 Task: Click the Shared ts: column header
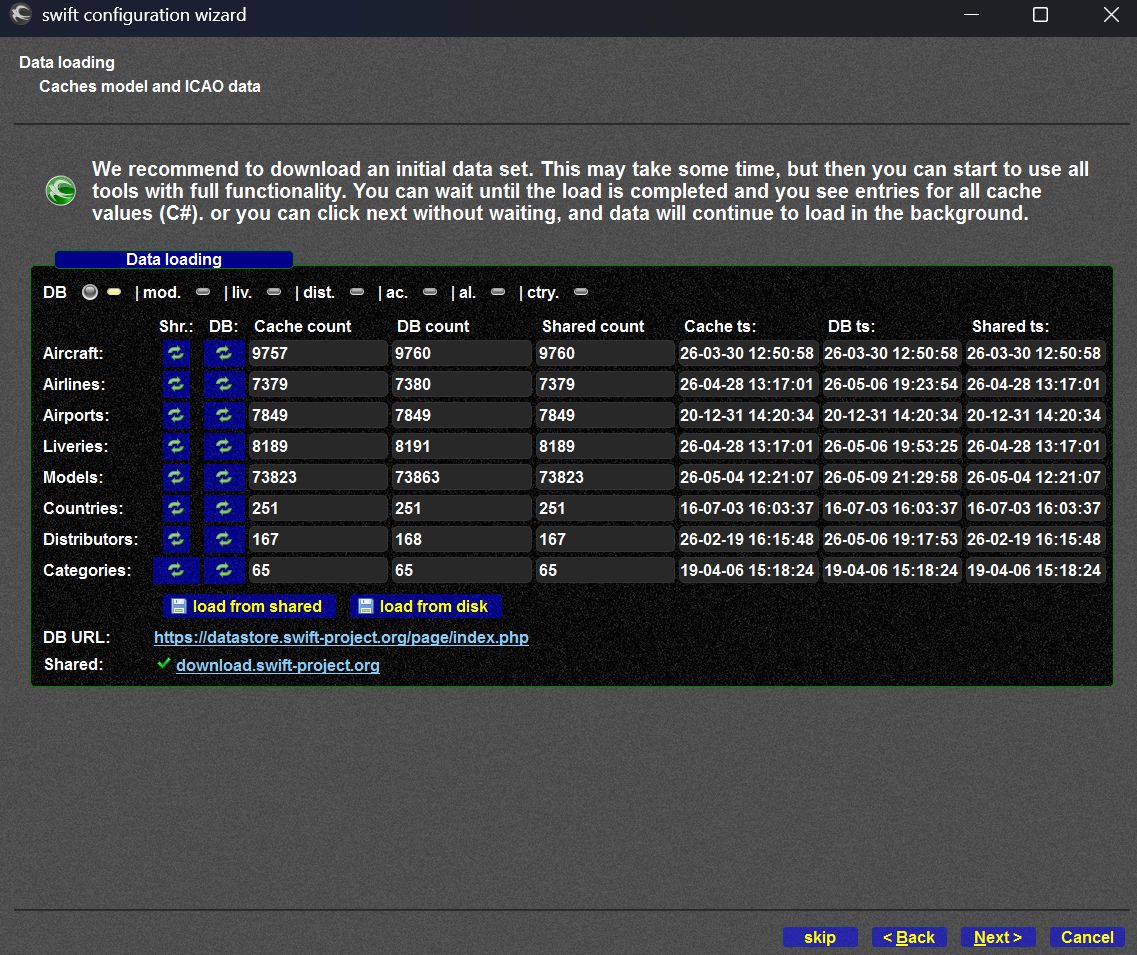click(x=1010, y=326)
